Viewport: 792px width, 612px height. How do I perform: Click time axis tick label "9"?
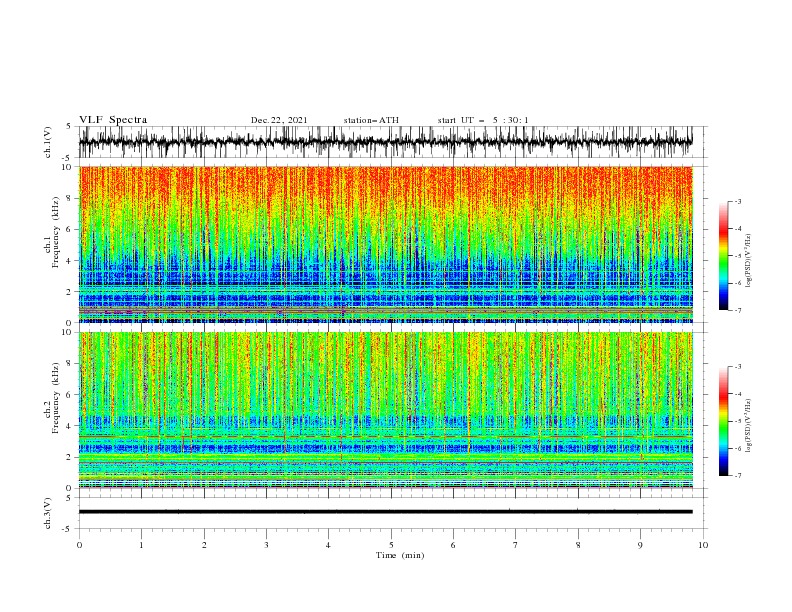[640, 545]
